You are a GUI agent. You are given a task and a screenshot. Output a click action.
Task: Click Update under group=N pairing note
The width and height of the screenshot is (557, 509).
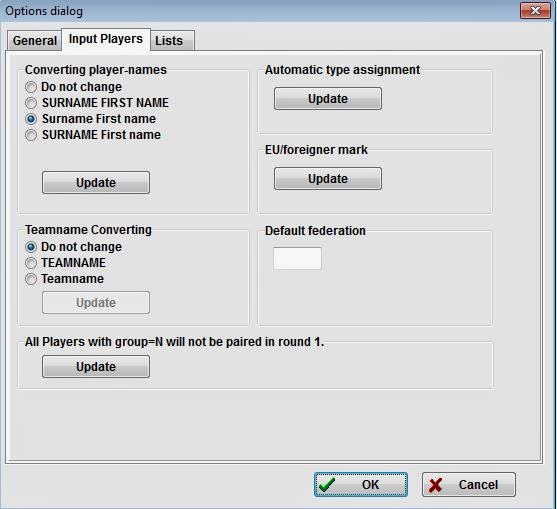(x=96, y=367)
